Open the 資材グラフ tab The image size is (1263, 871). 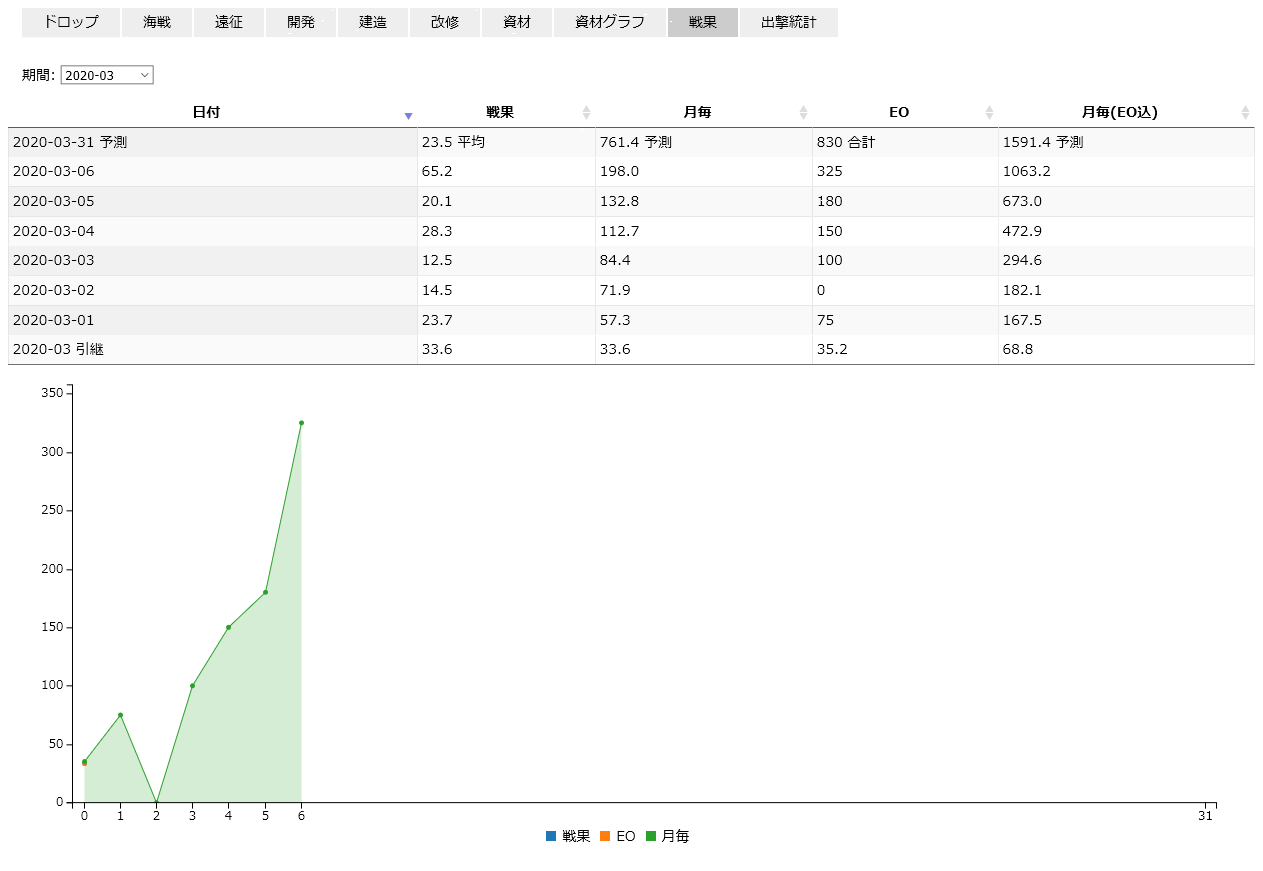[610, 22]
